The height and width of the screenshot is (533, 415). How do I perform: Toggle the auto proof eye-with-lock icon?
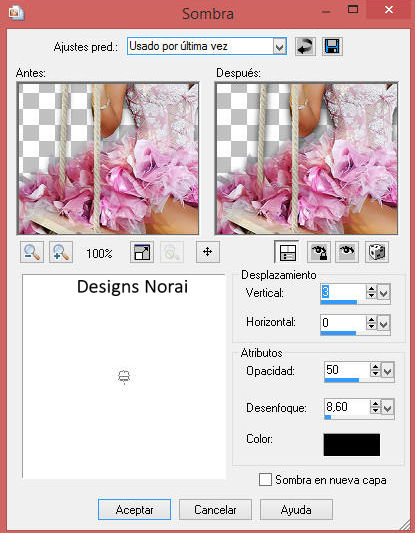point(318,252)
